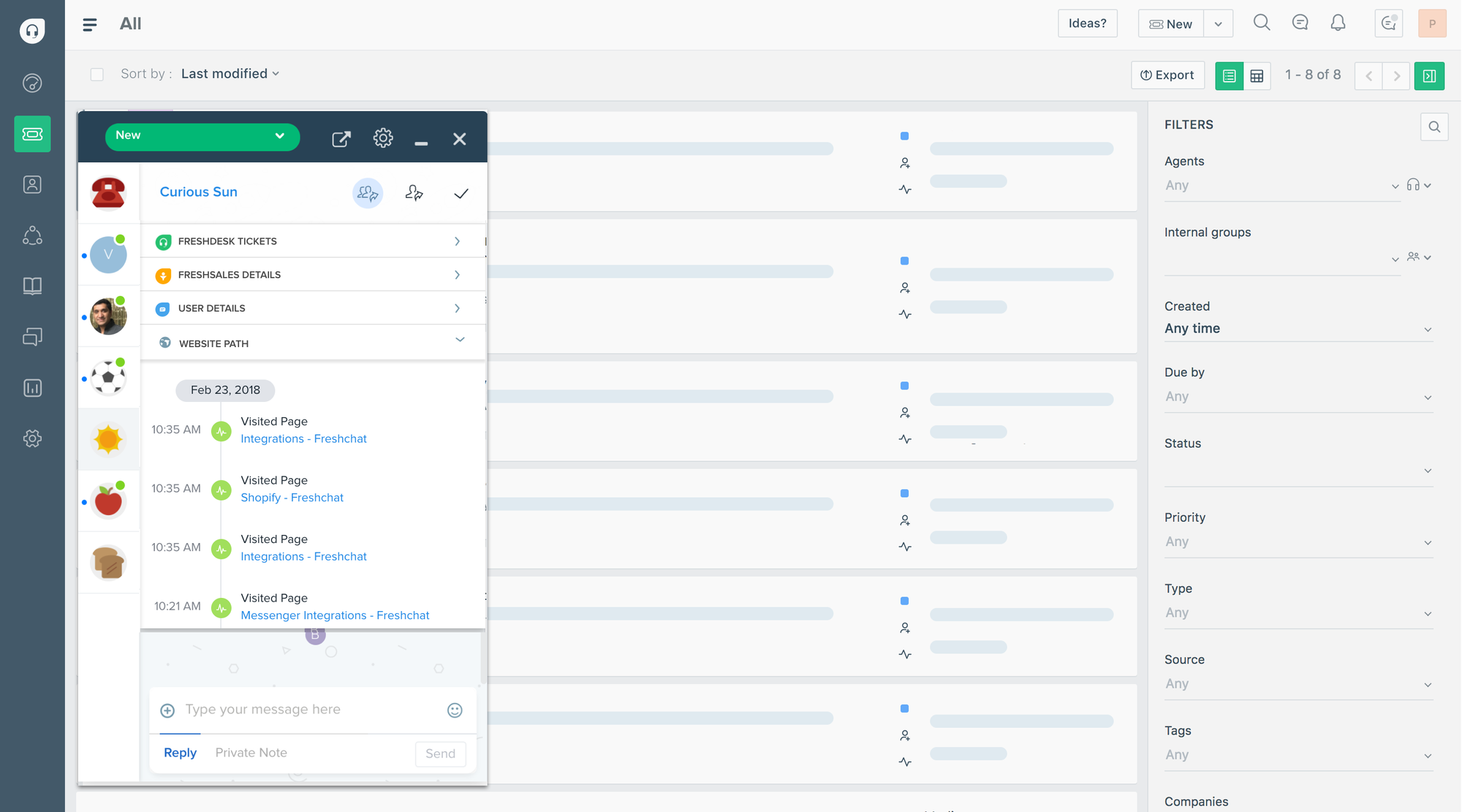Viewport: 1462px width, 812px height.
Task: Click the resolve checkmark icon in chat
Action: pos(461,193)
